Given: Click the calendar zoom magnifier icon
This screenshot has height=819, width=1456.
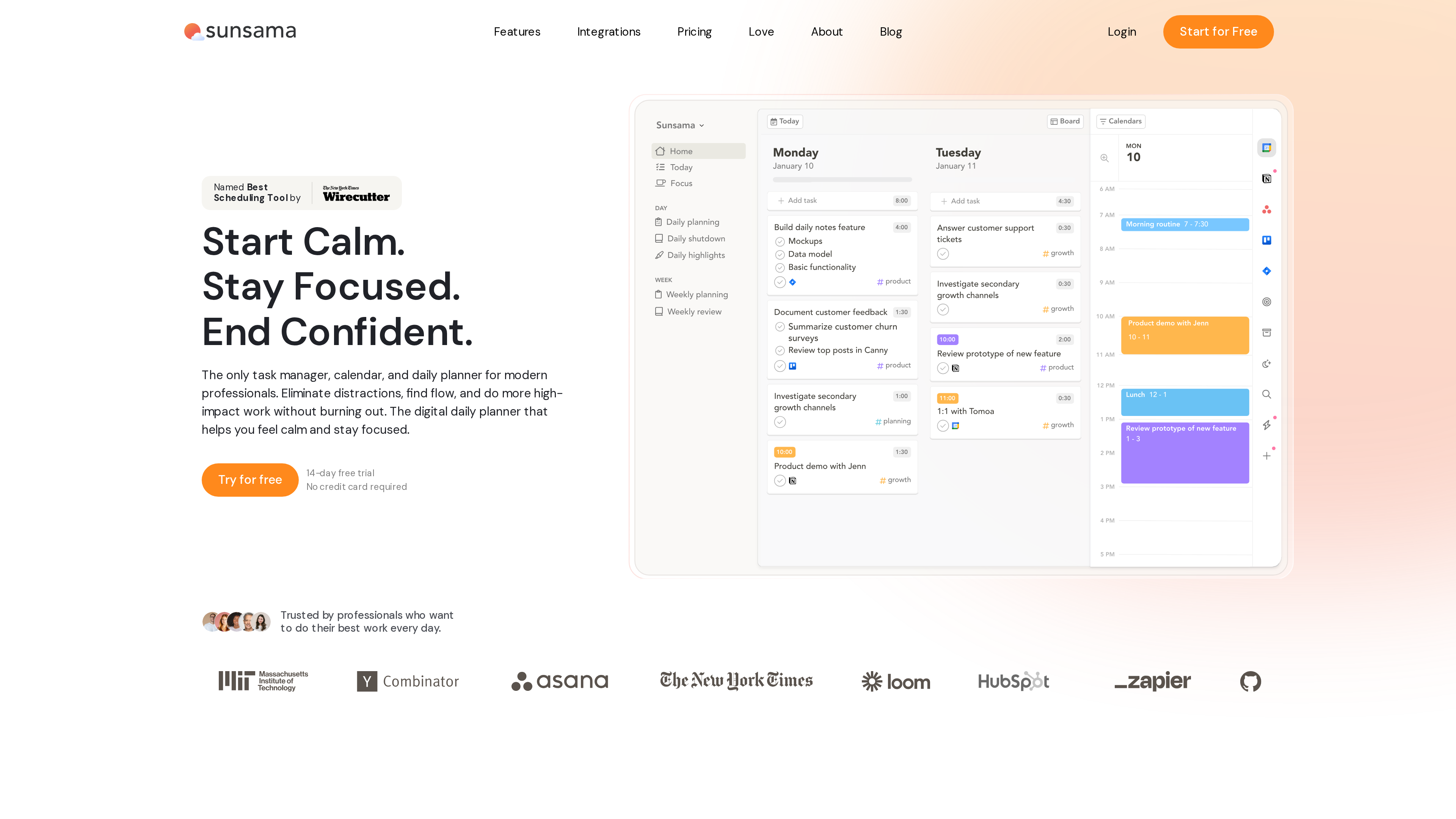Looking at the screenshot, I should point(1105,158).
